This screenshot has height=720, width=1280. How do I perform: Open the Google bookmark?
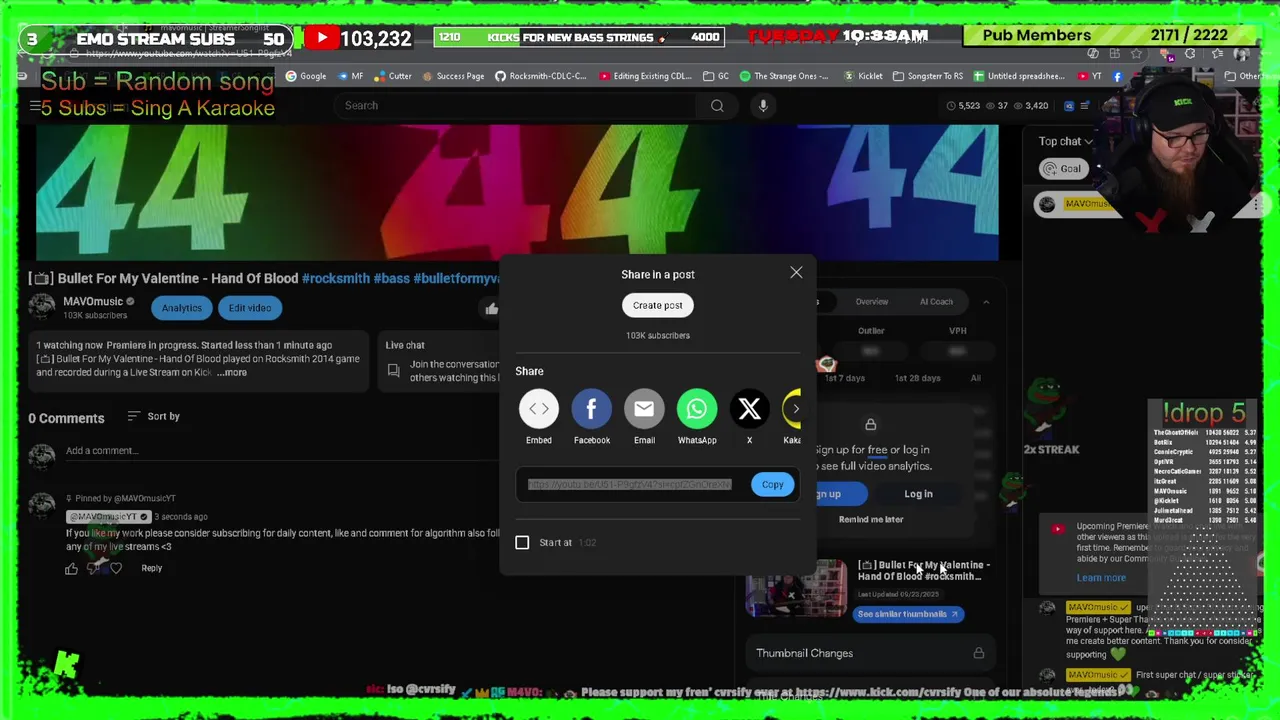coord(306,76)
